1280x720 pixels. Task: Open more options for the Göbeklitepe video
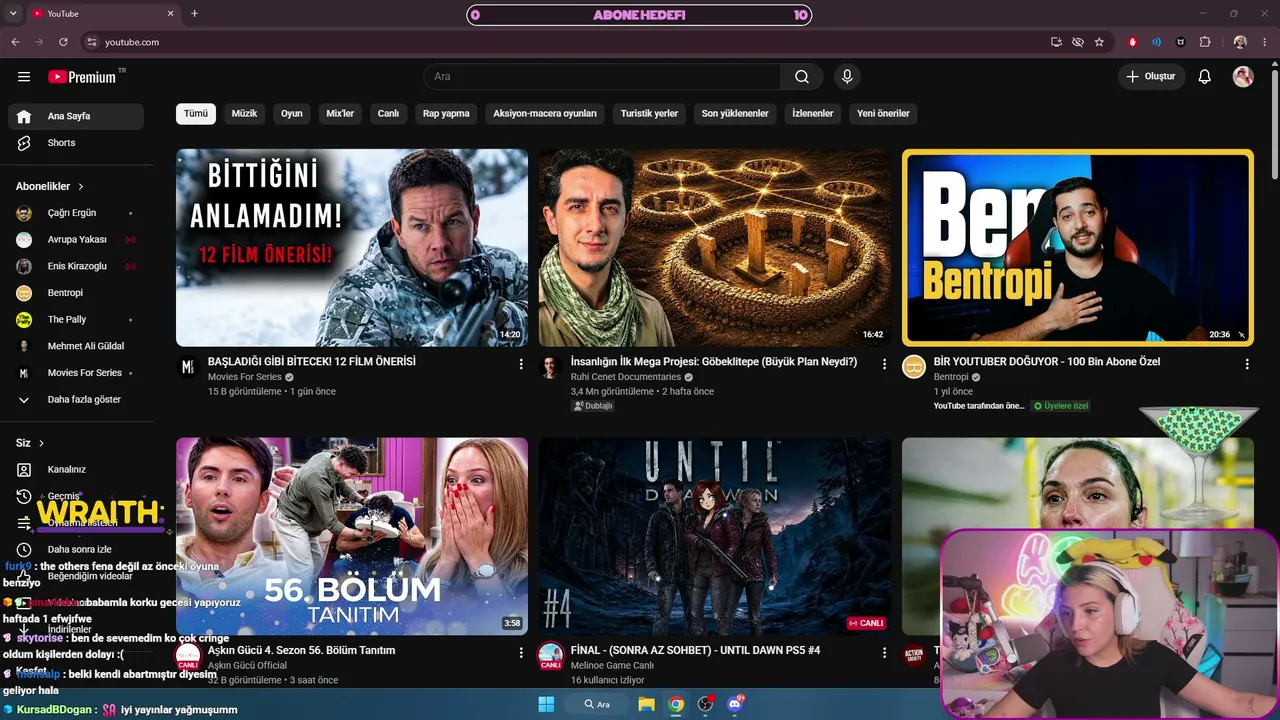click(884, 364)
